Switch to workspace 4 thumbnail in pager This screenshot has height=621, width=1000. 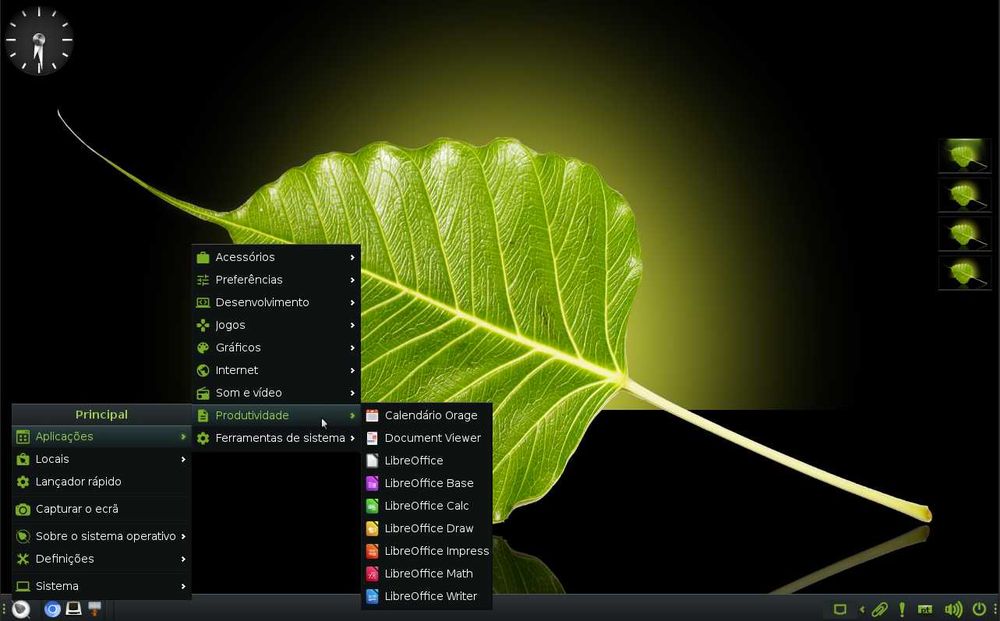[965, 273]
